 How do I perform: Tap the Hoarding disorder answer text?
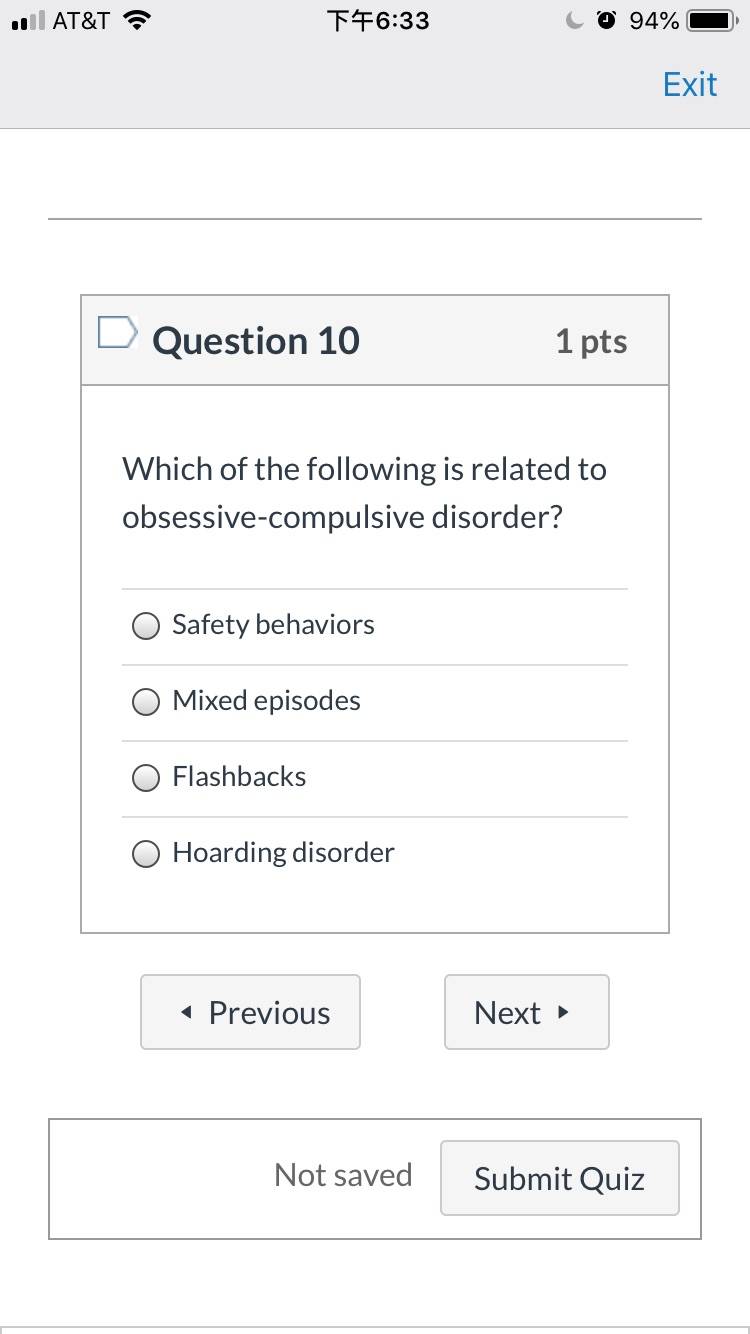pyautogui.click(x=284, y=852)
